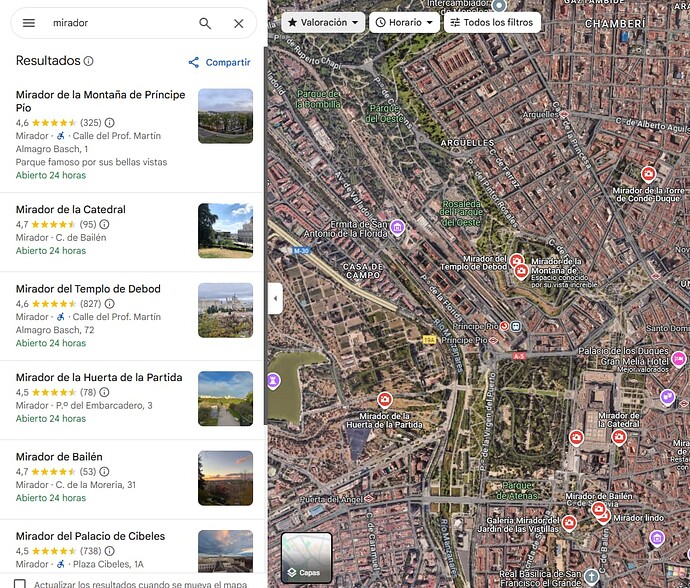Click Mirador de Bailén map pin

pyautogui.click(x=598, y=509)
